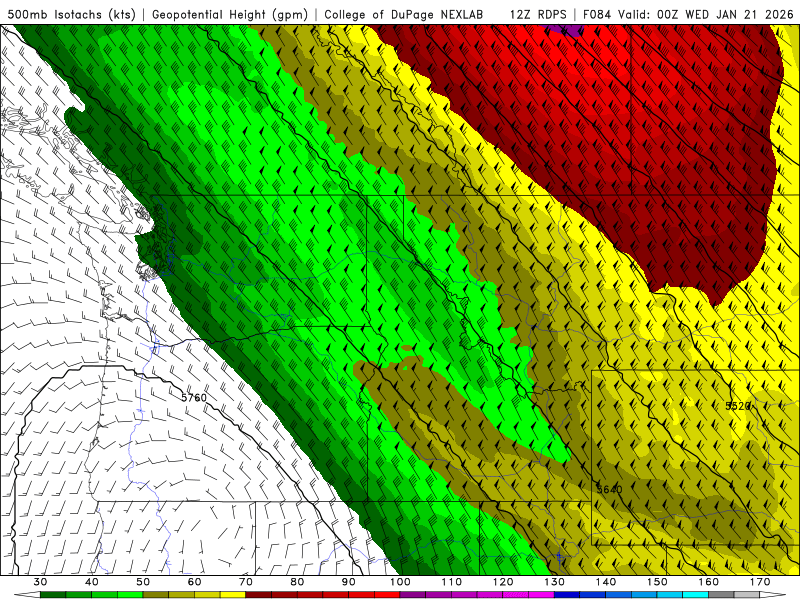Viewport: 800px width, 600px height.
Task: Click the 90 knot legend label
Action: (349, 582)
